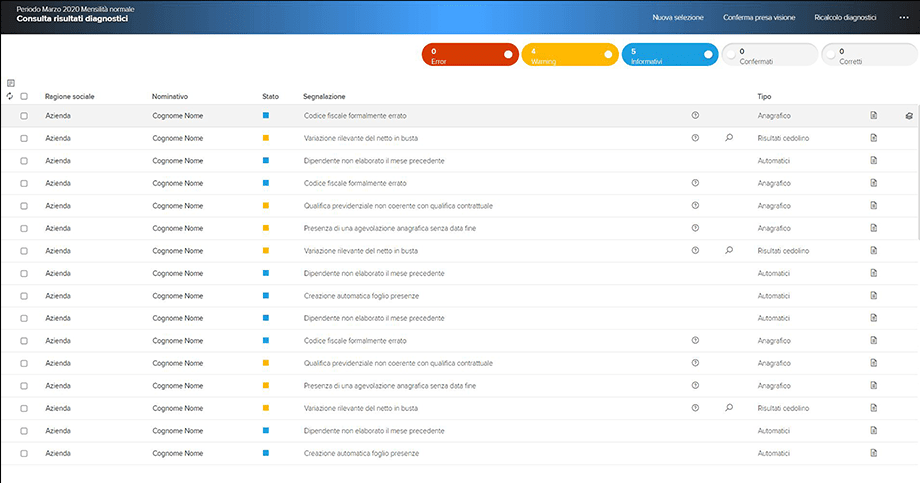Open clock icon in third Codice fiscale row
The width and height of the screenshot is (920, 483).
pyautogui.click(x=695, y=340)
